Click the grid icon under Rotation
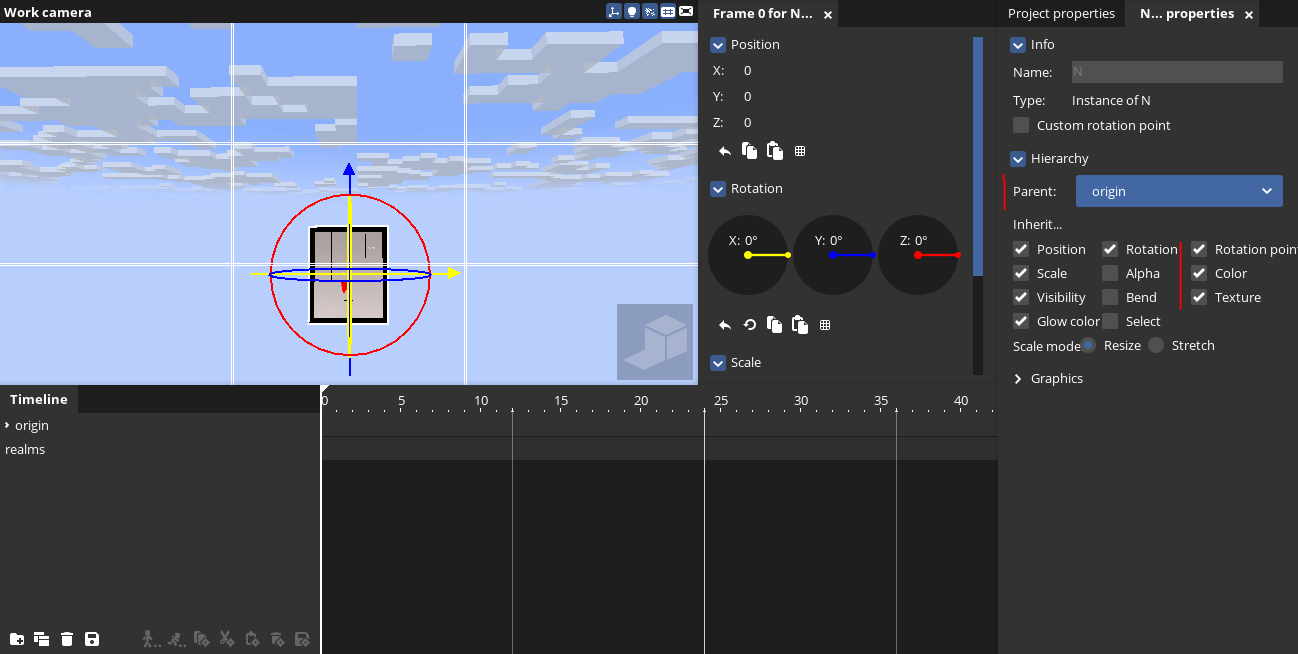Viewport: 1298px width, 654px height. tap(825, 325)
